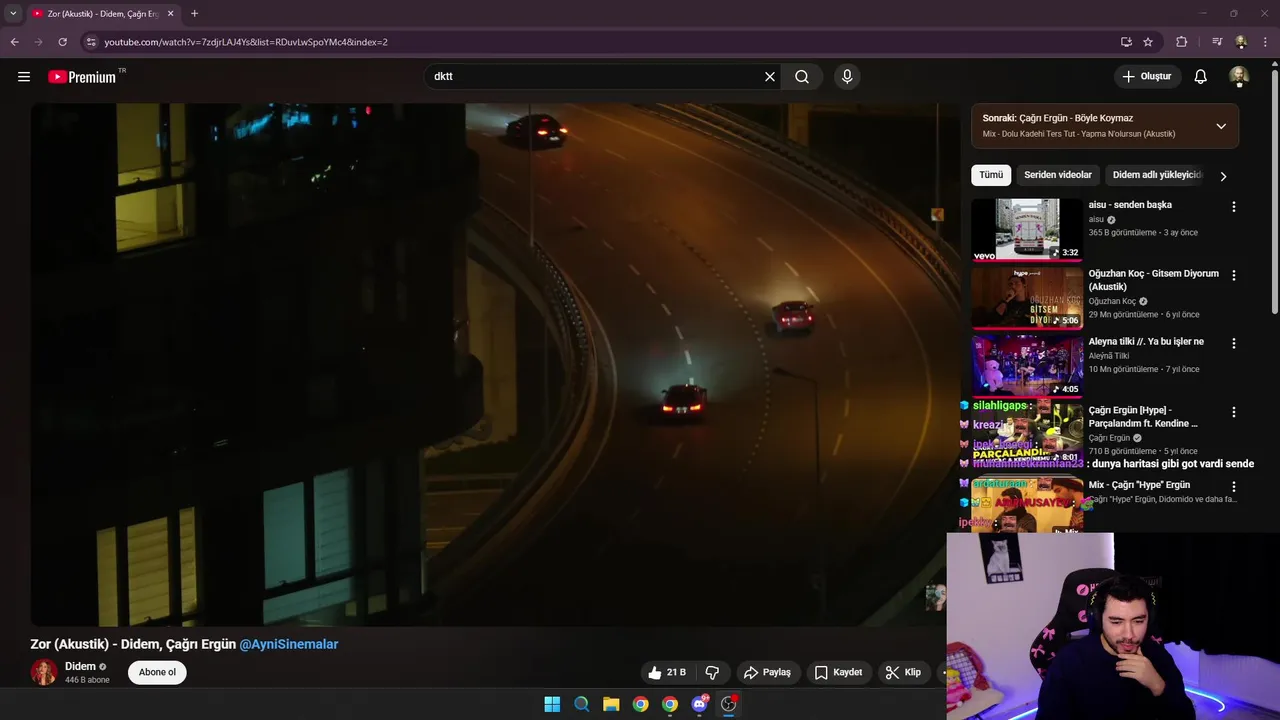Install app icon in address bar
This screenshot has height=720, width=1280.
point(1126,42)
